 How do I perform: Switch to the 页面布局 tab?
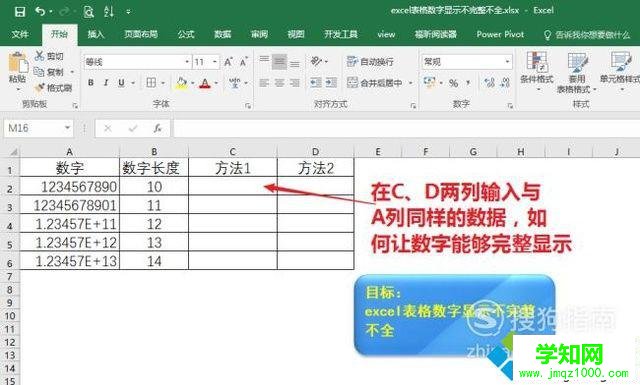[x=141, y=34]
